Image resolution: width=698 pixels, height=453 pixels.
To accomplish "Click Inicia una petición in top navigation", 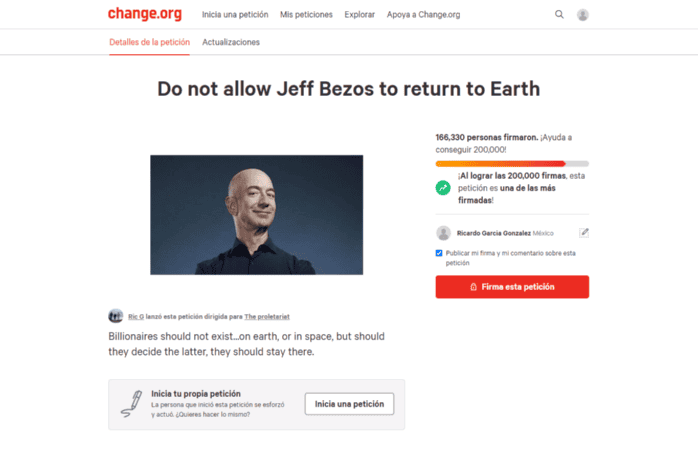I will 235,15.
